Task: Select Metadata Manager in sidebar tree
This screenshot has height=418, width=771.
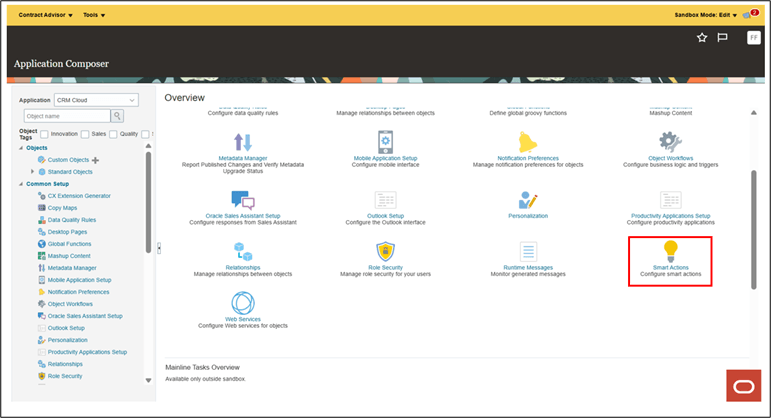Action: tap(72, 268)
